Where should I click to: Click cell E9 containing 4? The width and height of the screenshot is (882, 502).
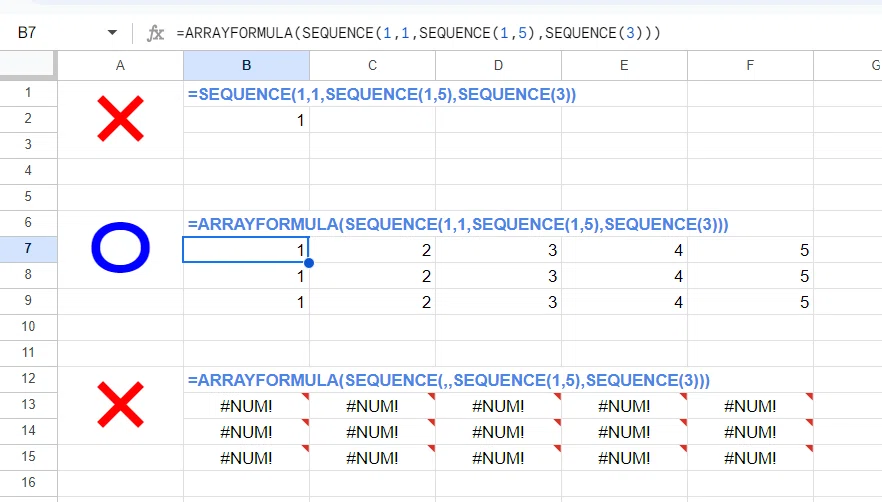coord(624,301)
